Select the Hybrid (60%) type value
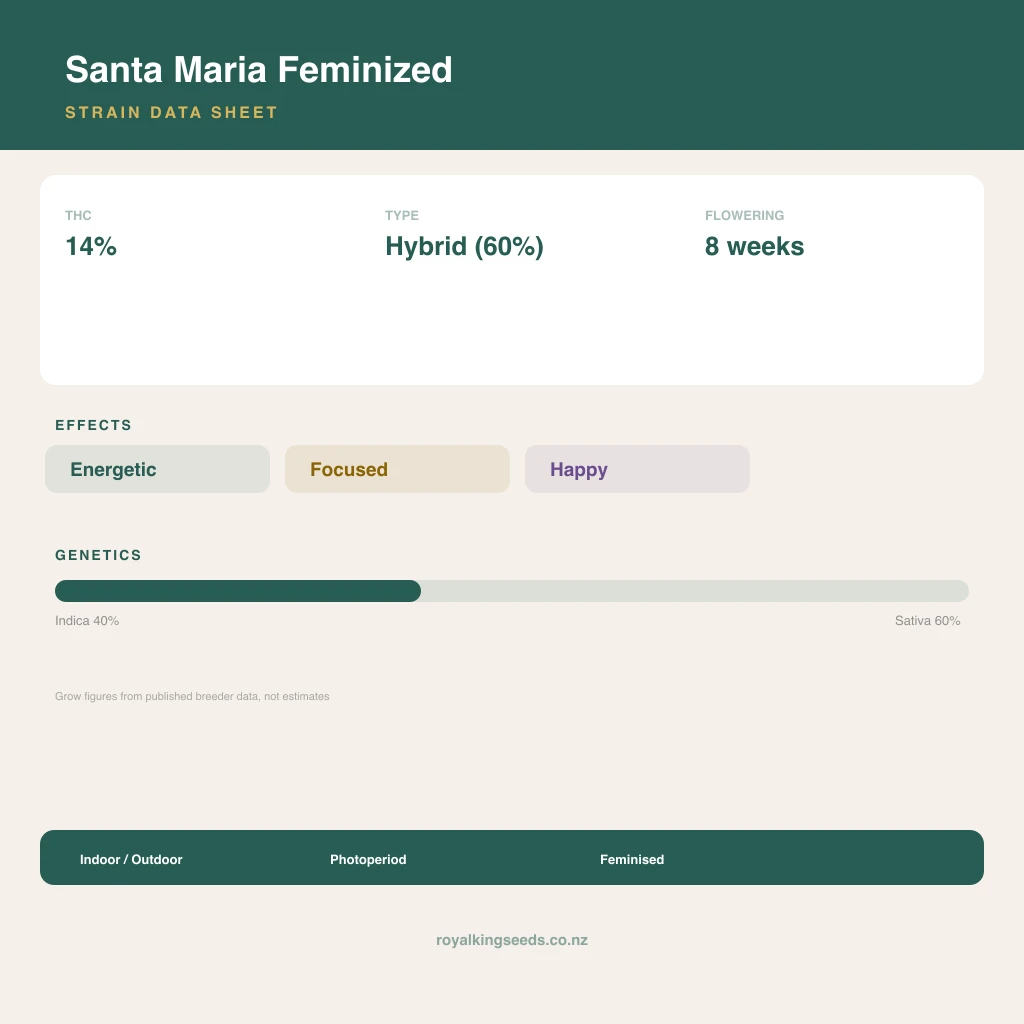 coord(464,246)
